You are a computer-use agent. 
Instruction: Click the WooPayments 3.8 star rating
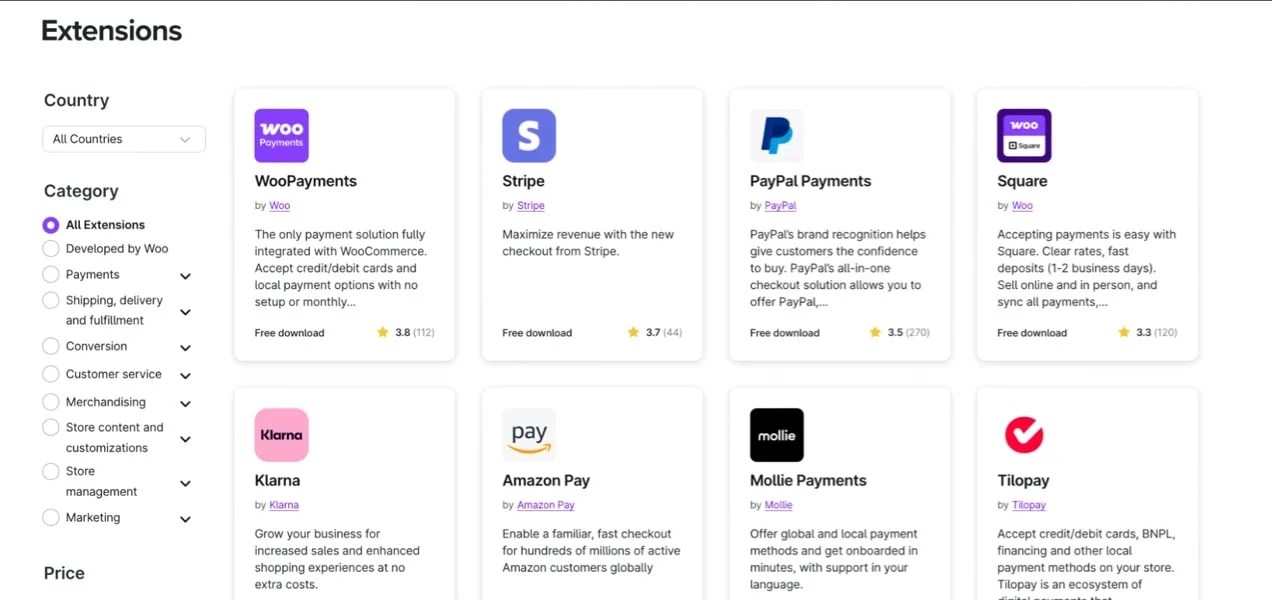405,333
